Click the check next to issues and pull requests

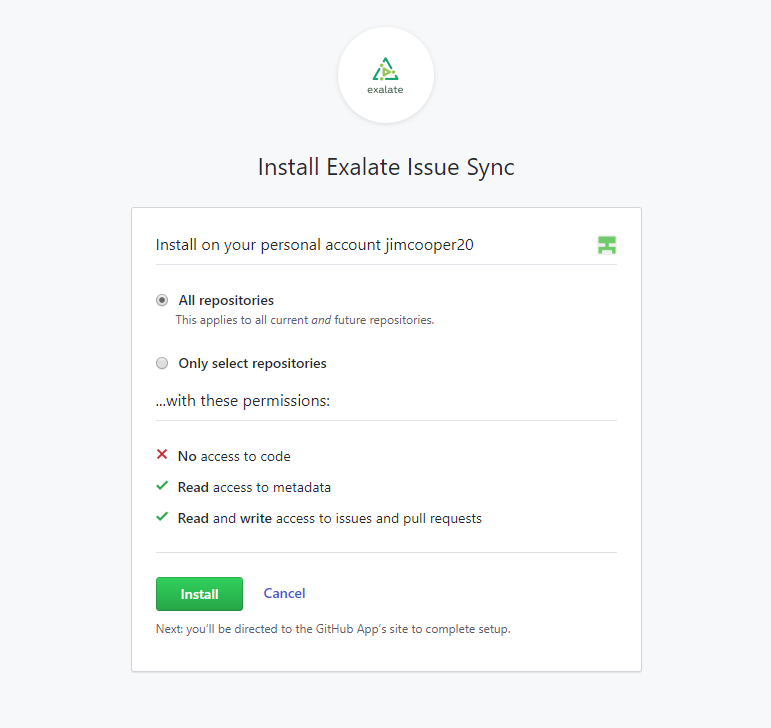[x=162, y=517]
